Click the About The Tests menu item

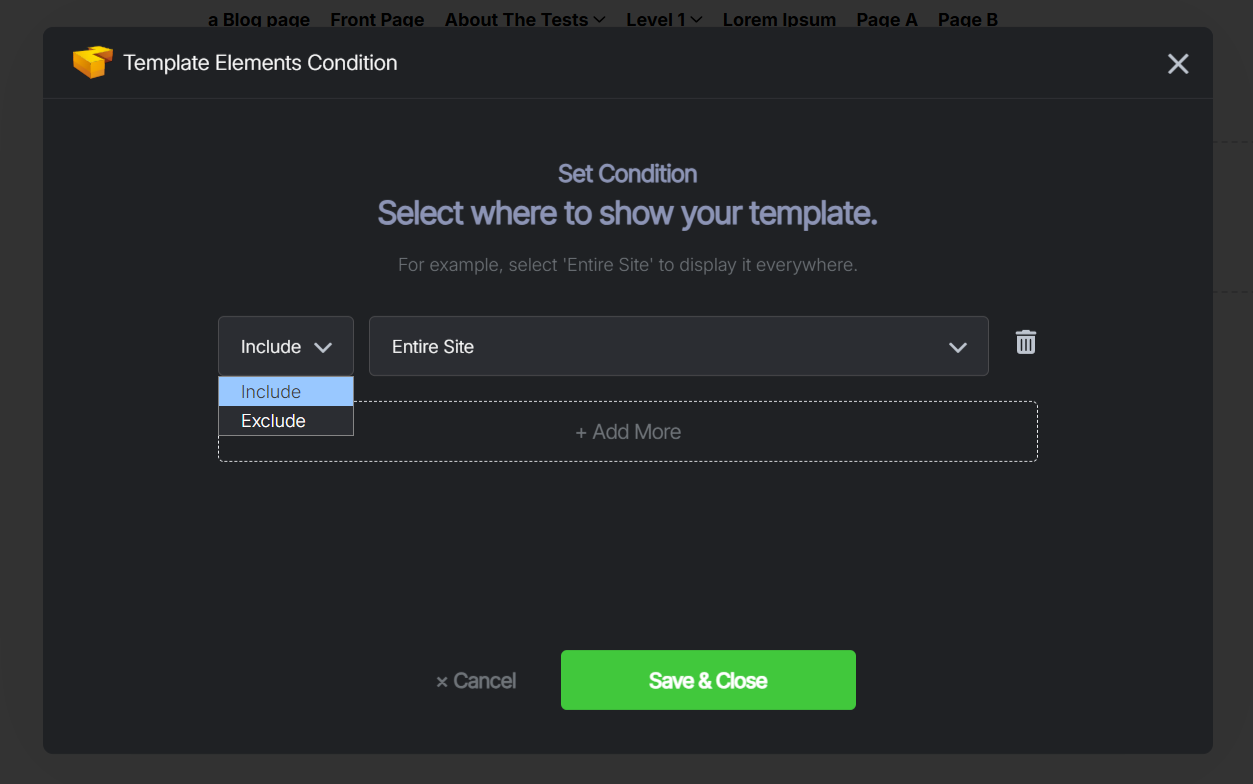click(x=516, y=19)
